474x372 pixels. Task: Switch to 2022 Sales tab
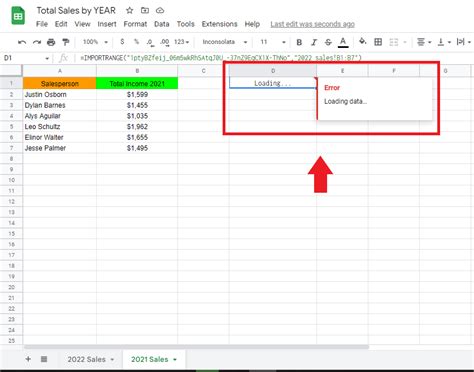(86, 359)
